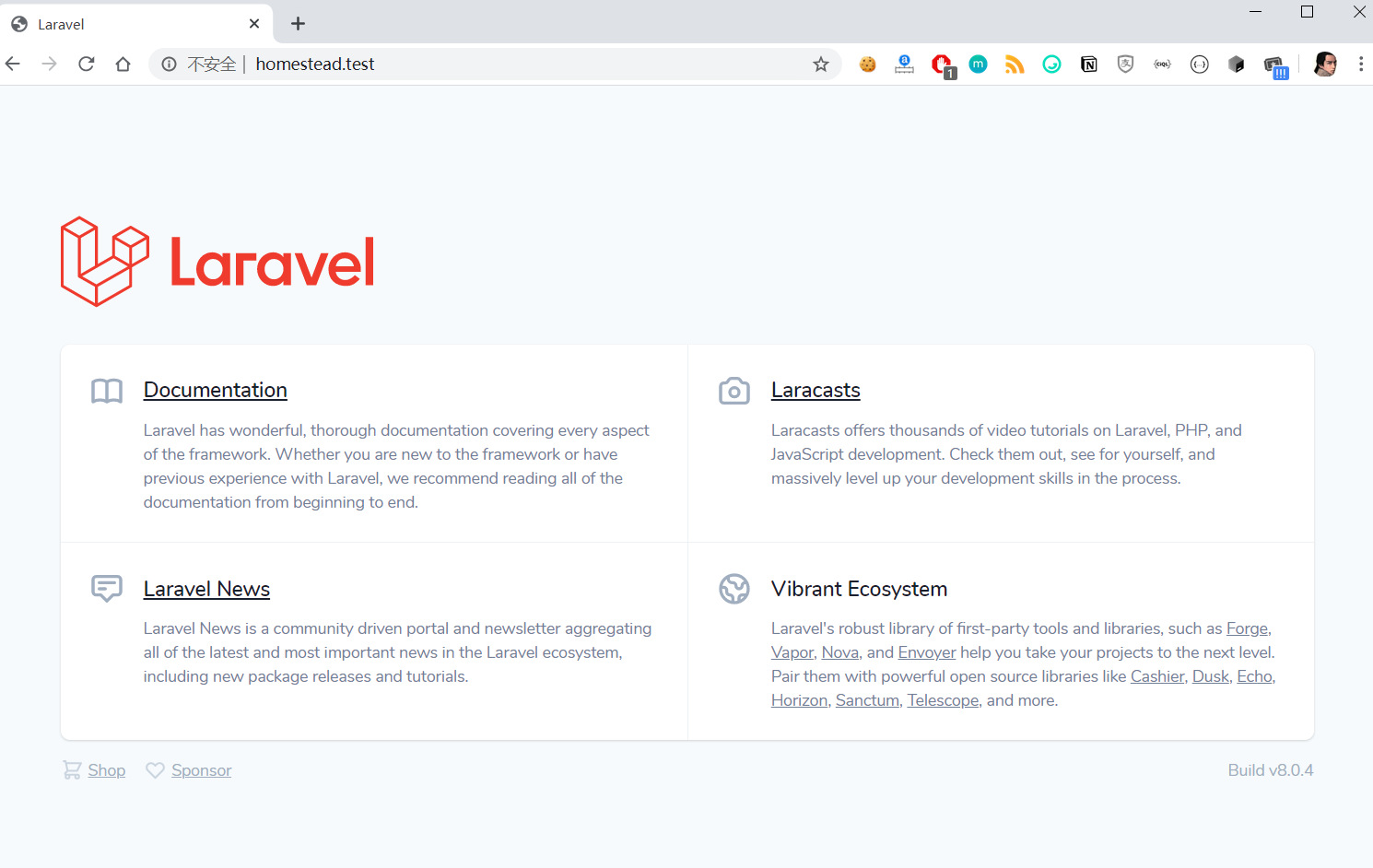
Task: Click the book icon beside Documentation
Action: [x=107, y=392]
